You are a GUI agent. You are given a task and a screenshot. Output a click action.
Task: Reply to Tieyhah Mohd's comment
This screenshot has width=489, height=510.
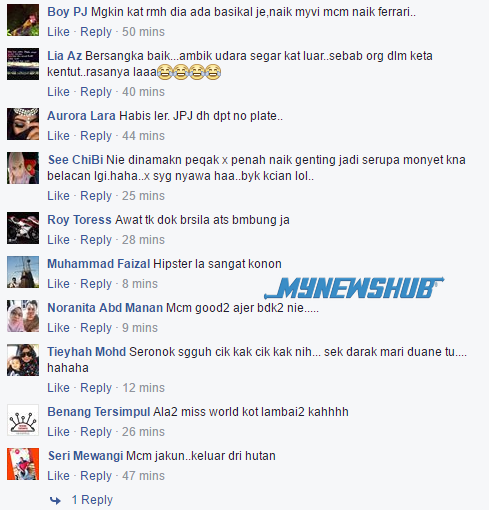[96, 388]
